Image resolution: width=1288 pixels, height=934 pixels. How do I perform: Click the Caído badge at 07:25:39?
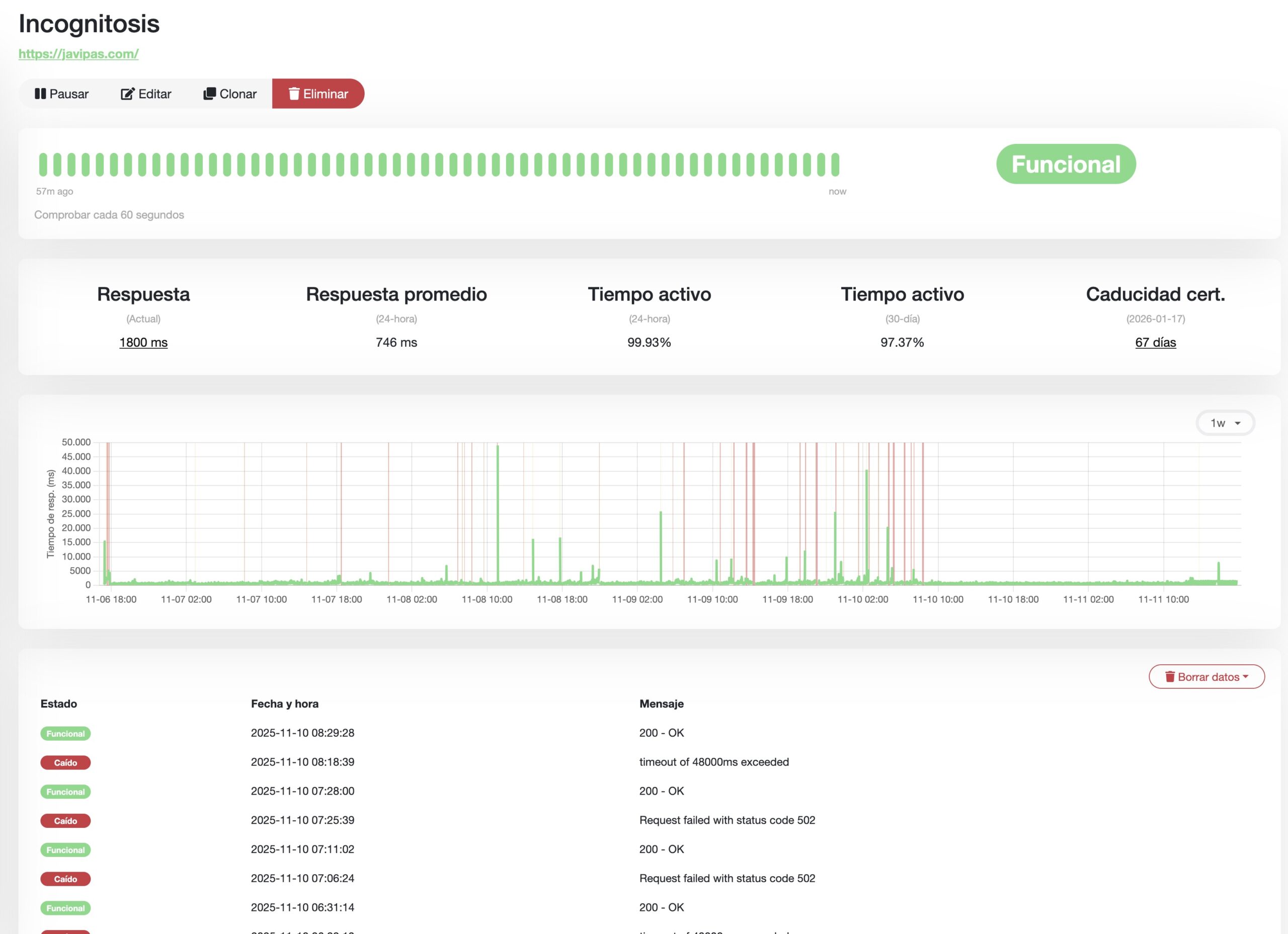pos(65,821)
